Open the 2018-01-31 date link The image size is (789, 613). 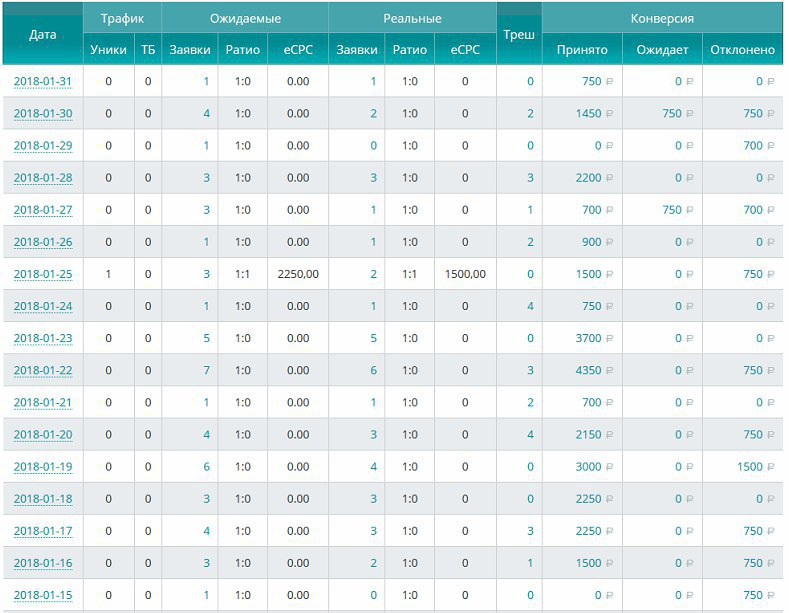[43, 82]
